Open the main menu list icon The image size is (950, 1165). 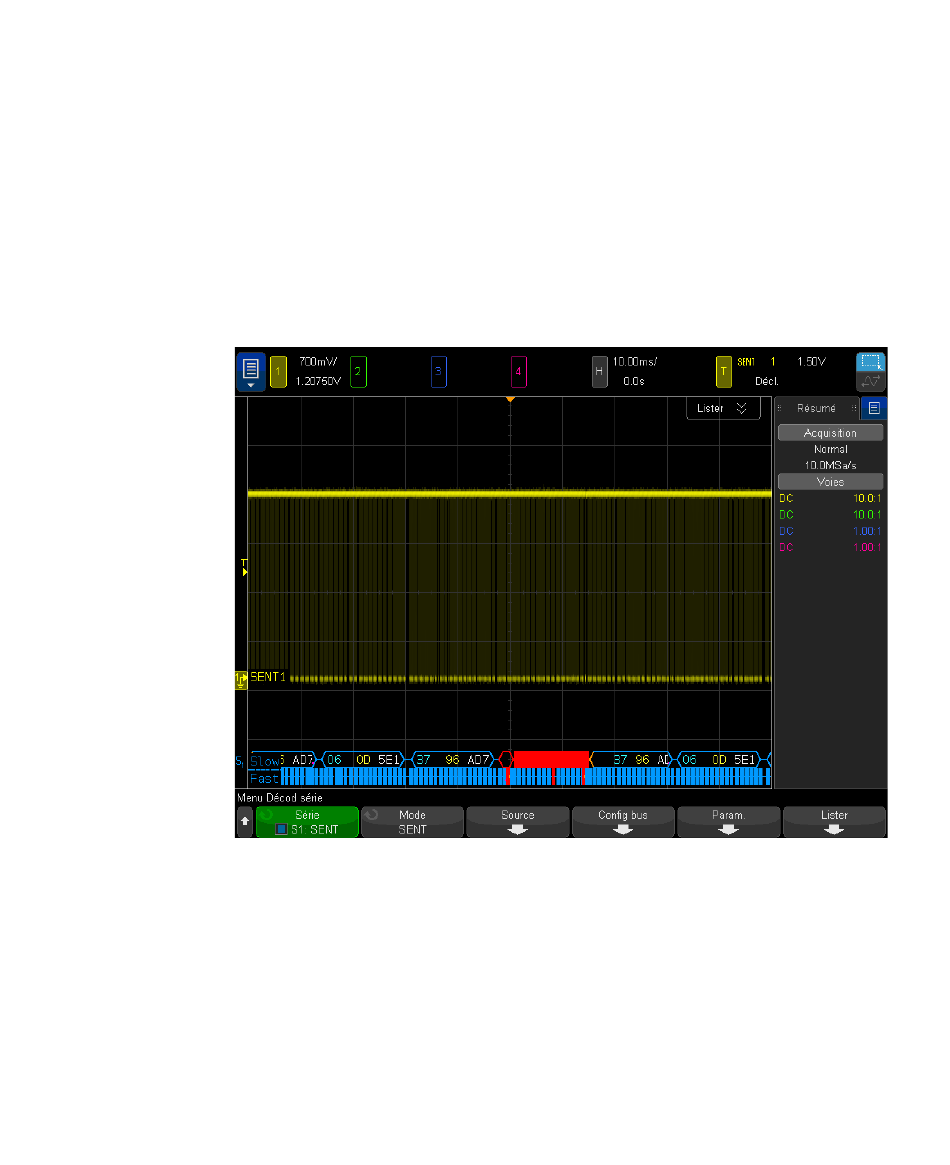pos(250,371)
